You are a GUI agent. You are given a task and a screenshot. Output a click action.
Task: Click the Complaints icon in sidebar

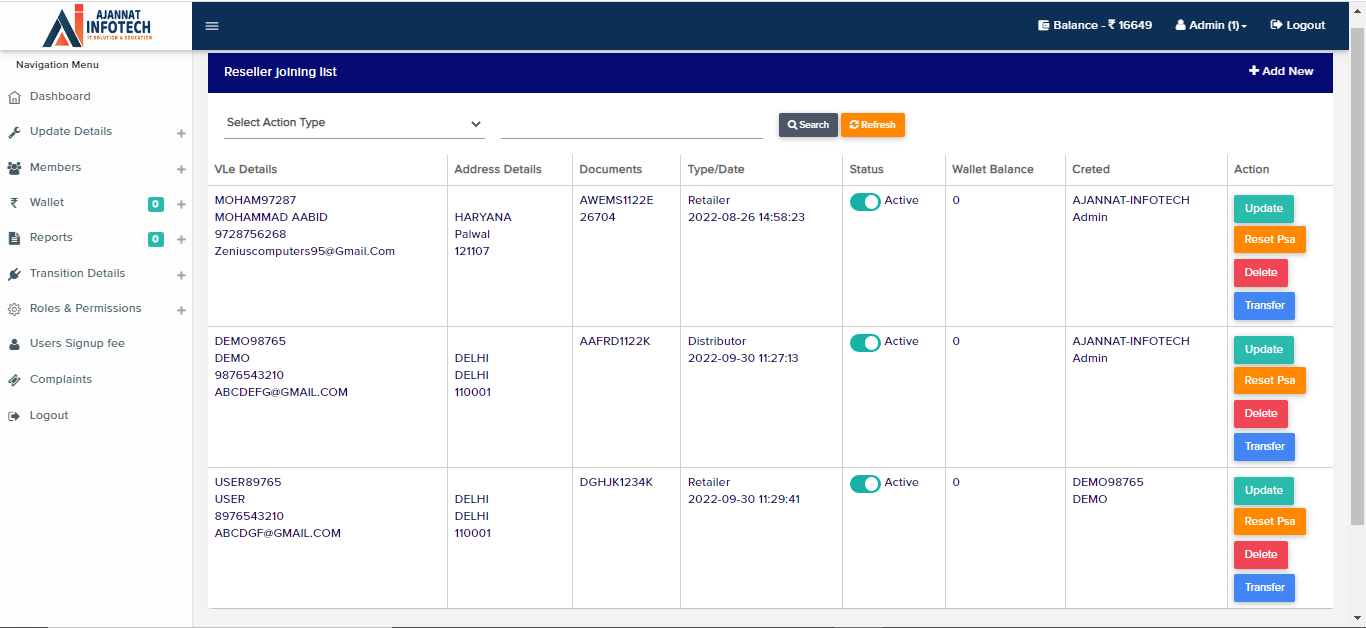[14, 380]
